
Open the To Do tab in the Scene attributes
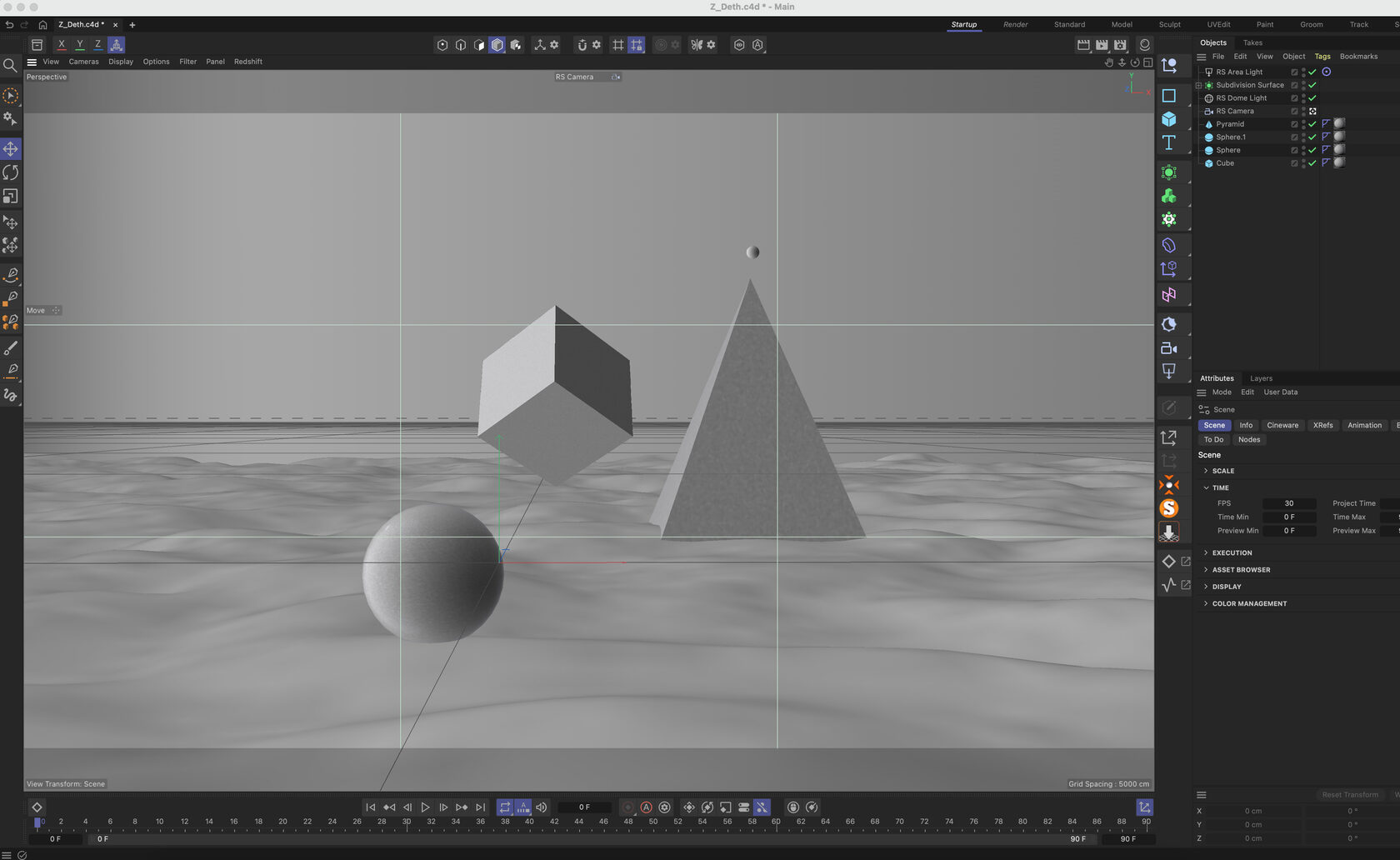[1213, 439]
